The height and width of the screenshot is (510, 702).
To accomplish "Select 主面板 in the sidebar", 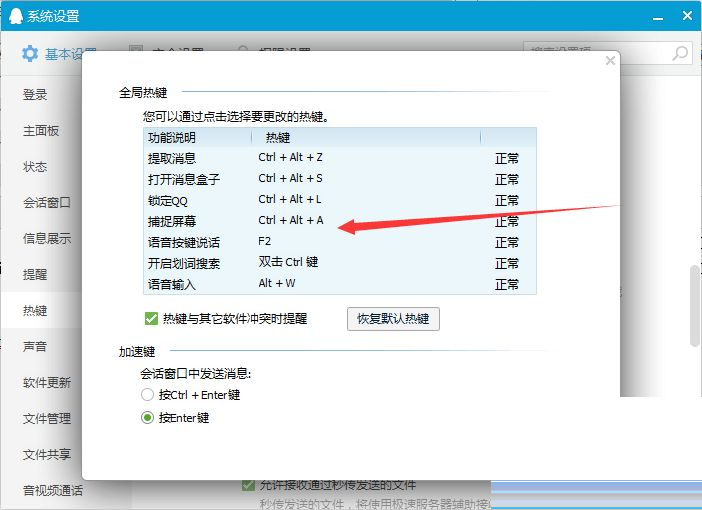I will (x=41, y=130).
